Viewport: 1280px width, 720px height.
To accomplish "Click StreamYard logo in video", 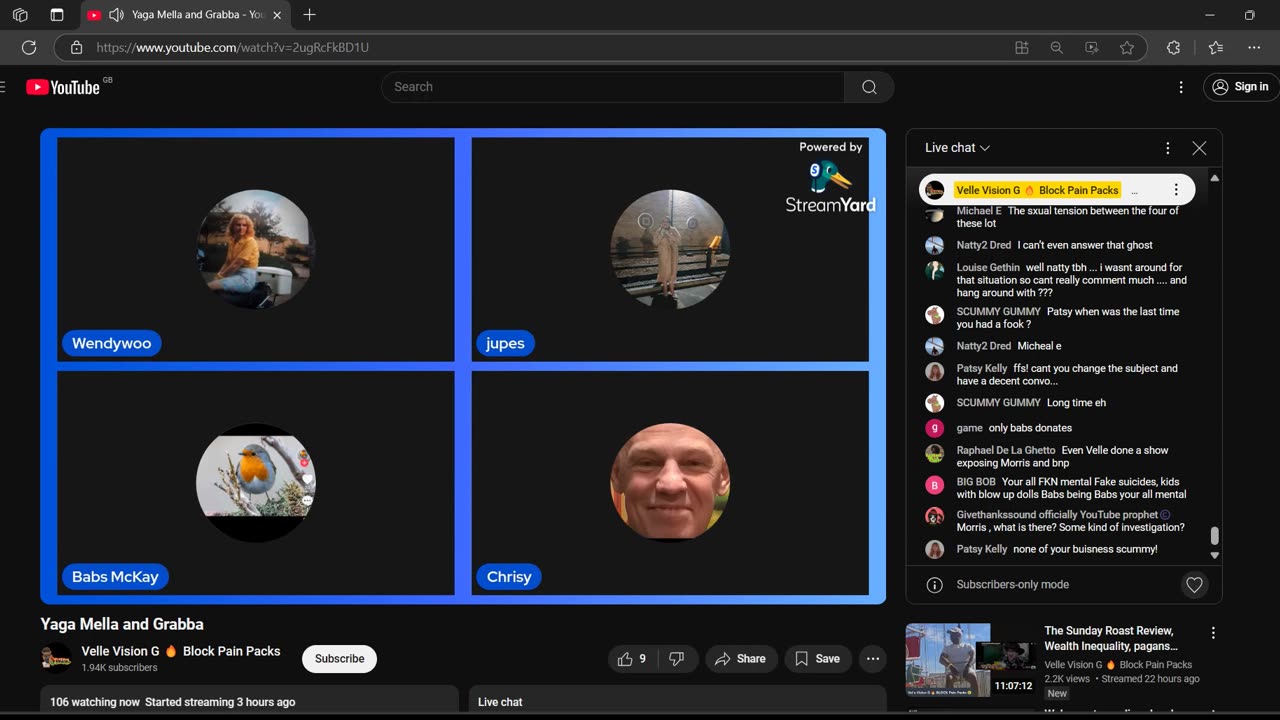I will click(830, 188).
